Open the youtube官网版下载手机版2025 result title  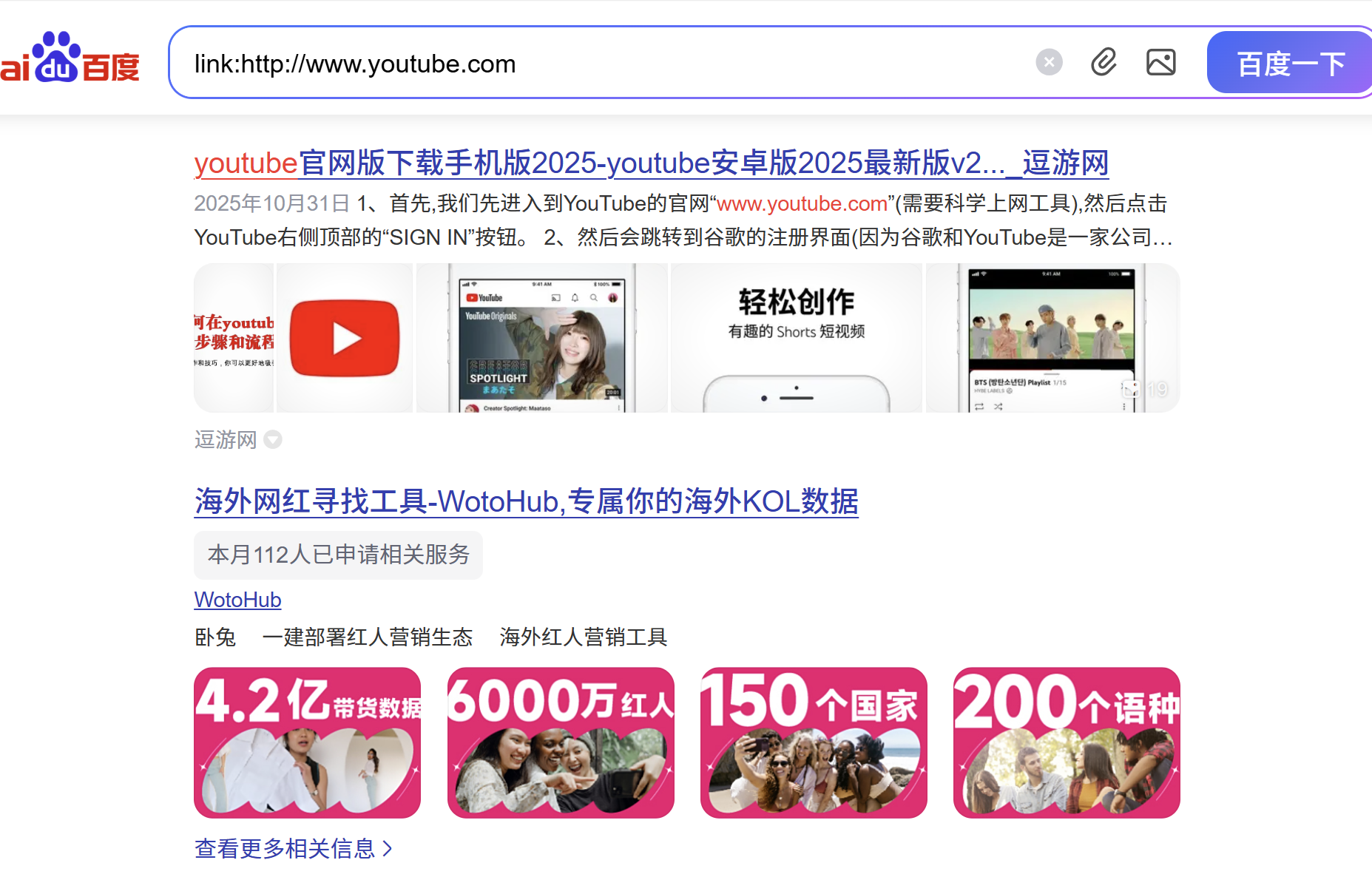click(x=651, y=163)
